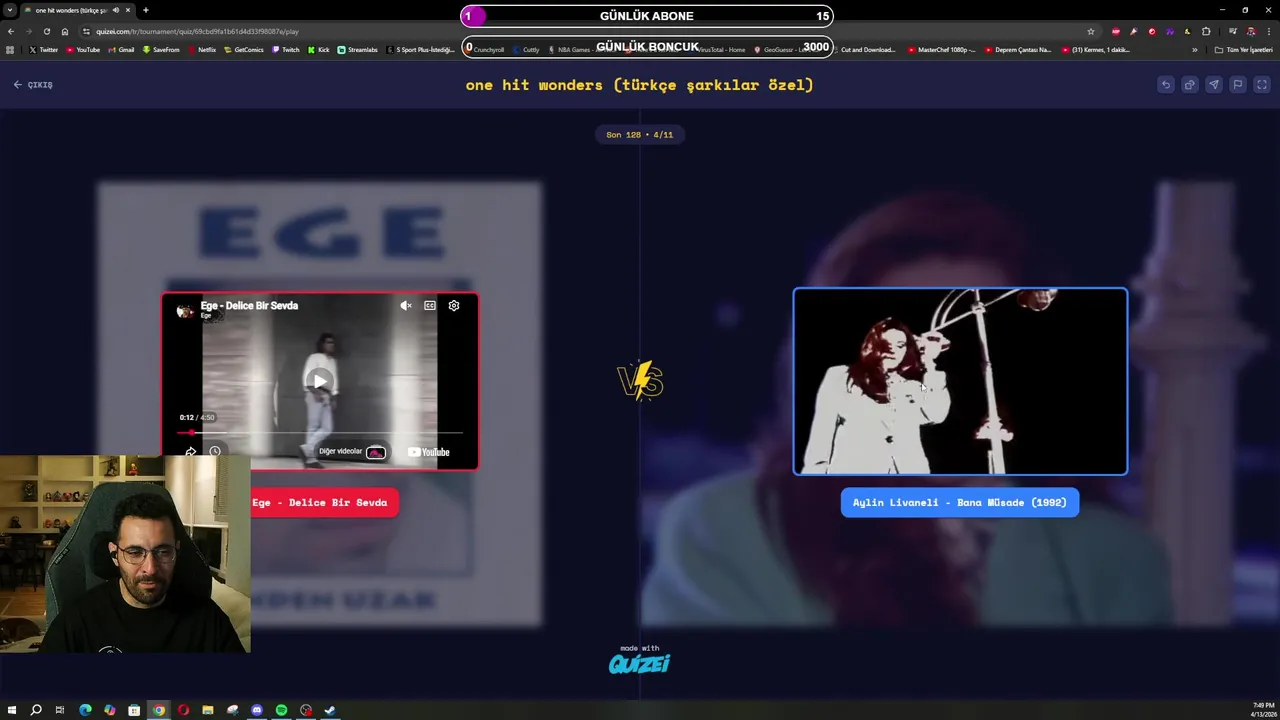Click the paper plane send icon
The height and width of the screenshot is (720, 1280).
[1213, 85]
